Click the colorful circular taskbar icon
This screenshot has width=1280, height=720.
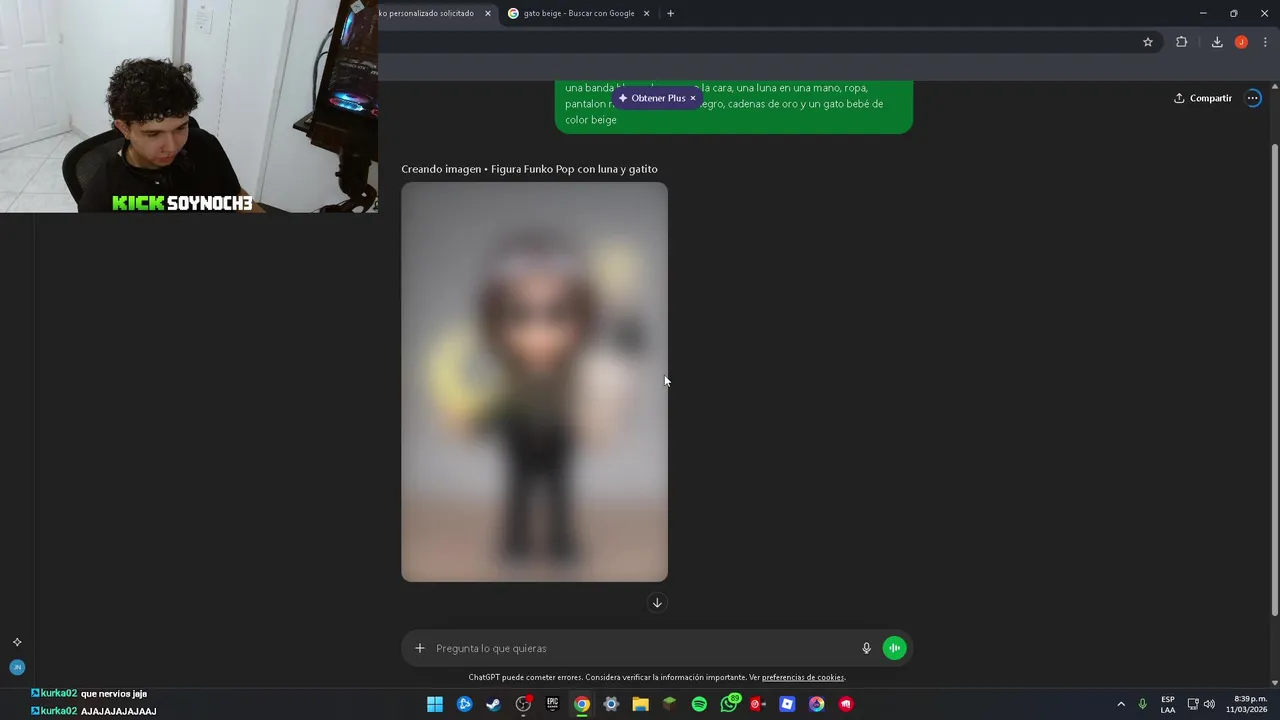click(x=817, y=704)
